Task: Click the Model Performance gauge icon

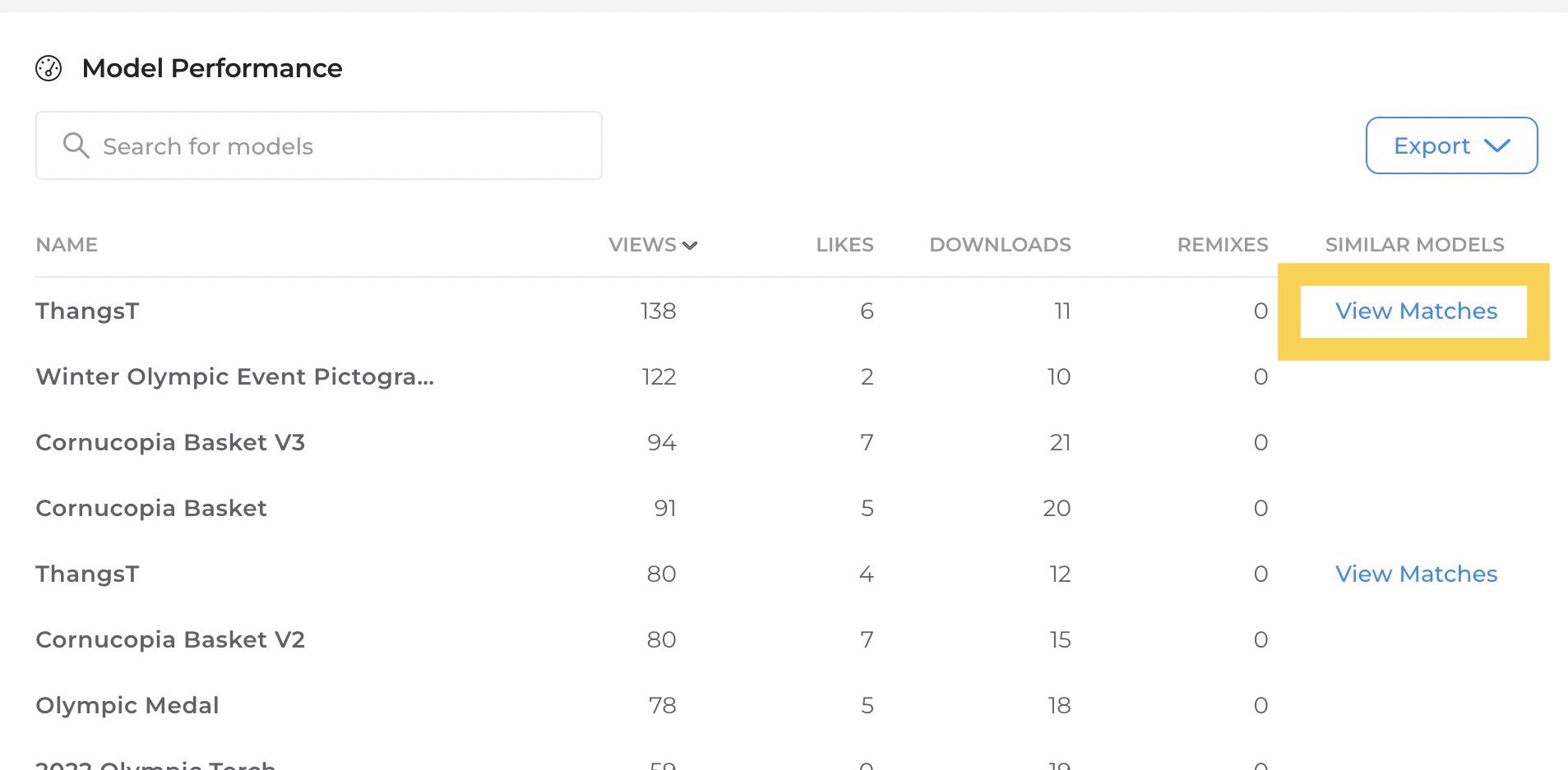Action: tap(48, 69)
